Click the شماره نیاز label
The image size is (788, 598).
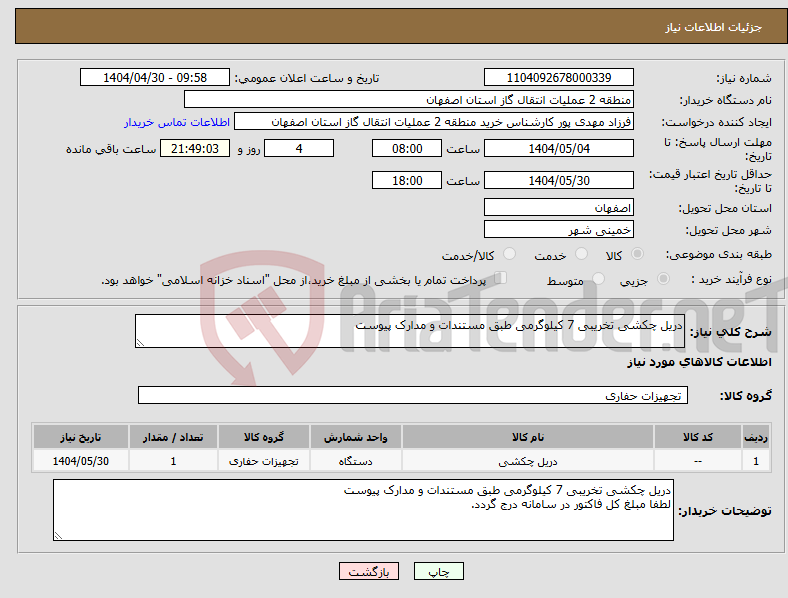(744, 78)
